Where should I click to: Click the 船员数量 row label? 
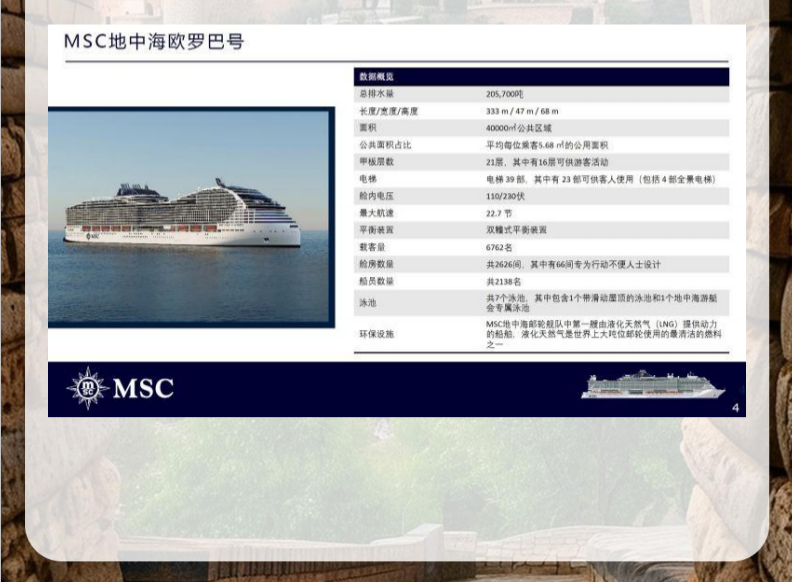tap(377, 281)
